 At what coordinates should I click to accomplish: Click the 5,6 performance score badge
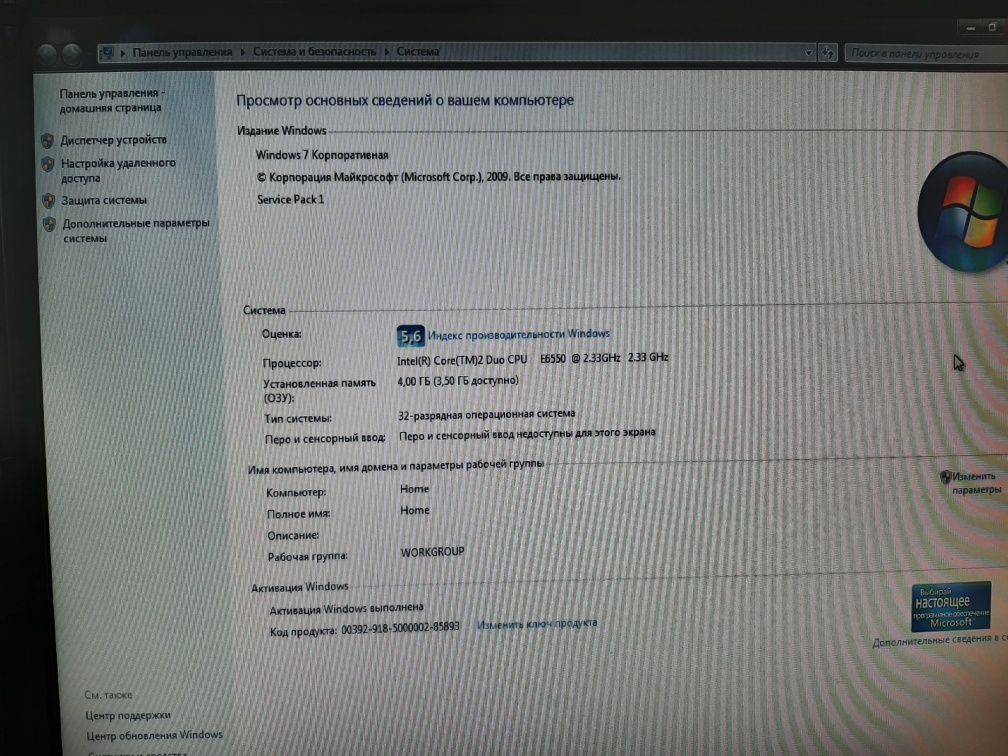(x=410, y=336)
